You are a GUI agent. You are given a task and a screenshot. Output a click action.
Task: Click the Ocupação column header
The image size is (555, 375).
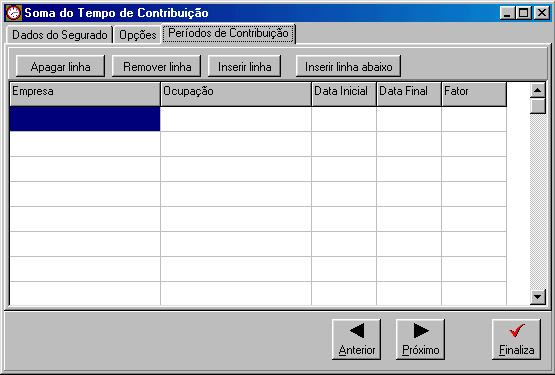pos(236,94)
